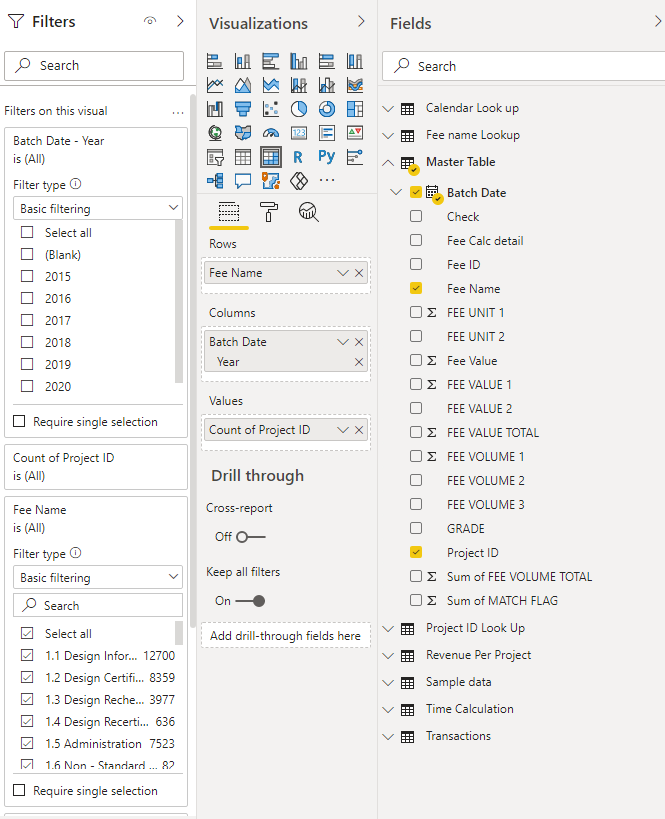The image size is (665, 819).
Task: Check the 2018 year filter checkbox
Action: pyautogui.click(x=27, y=342)
